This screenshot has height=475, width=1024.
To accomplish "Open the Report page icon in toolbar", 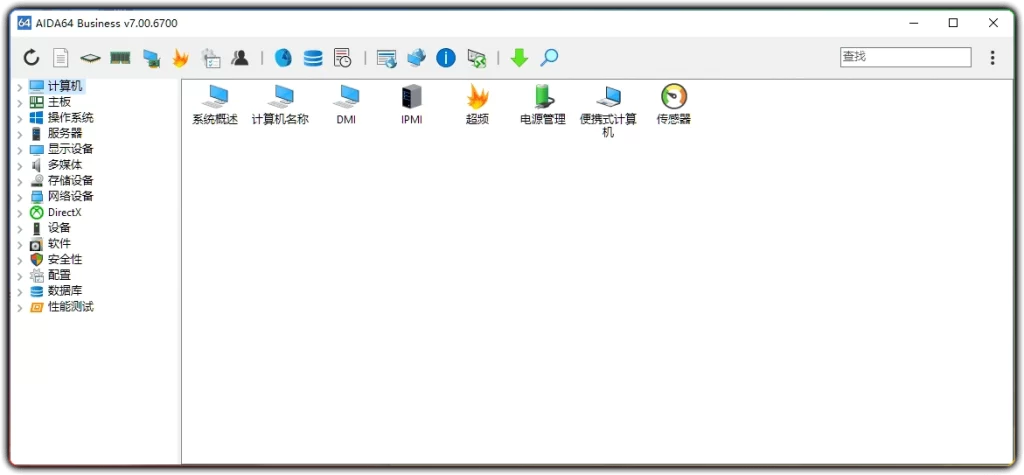I will [x=61, y=58].
